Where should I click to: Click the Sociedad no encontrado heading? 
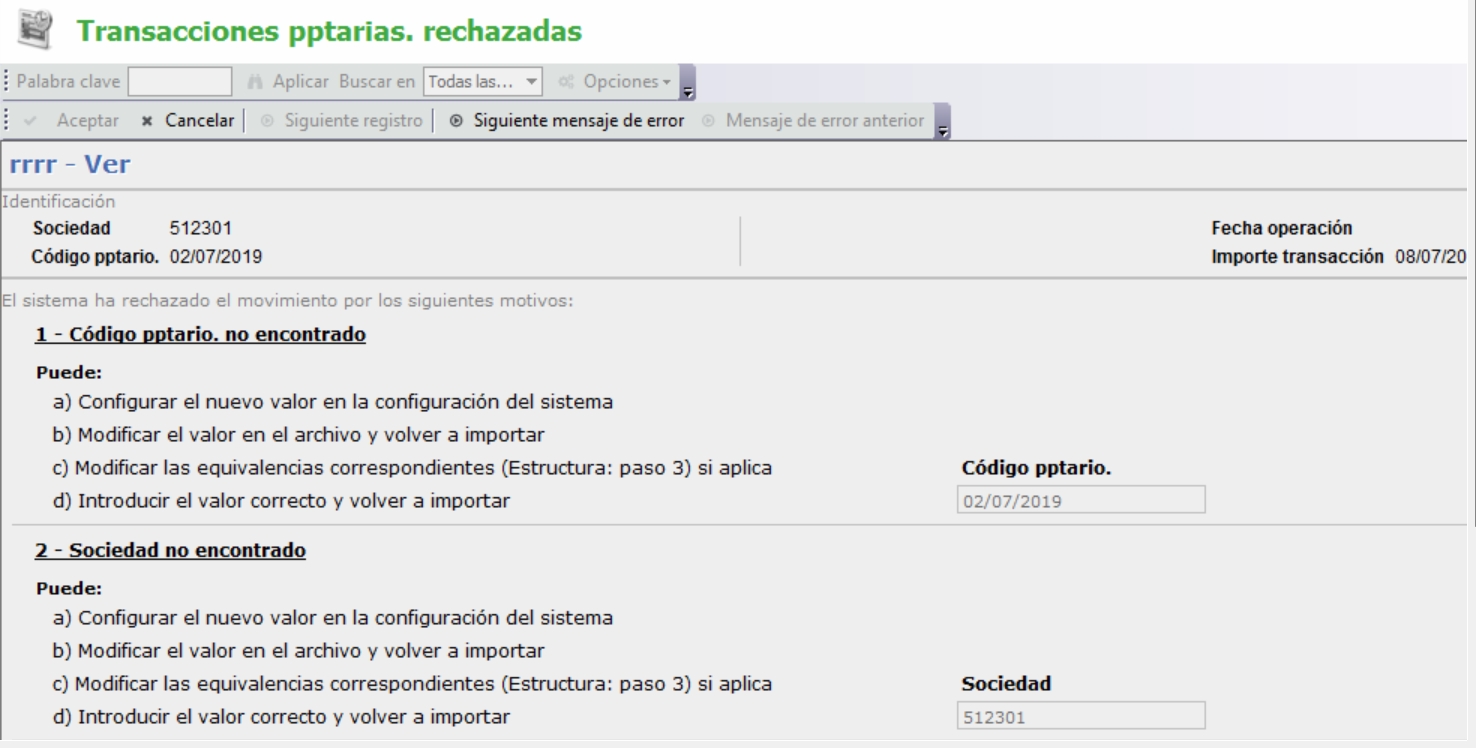170,550
